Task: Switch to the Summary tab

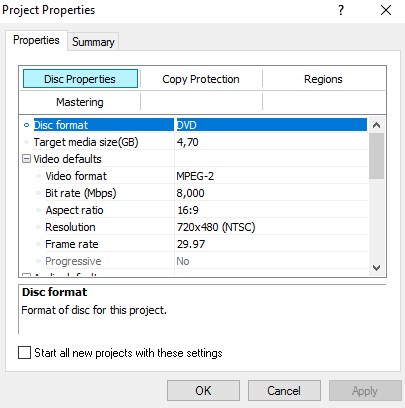Action: click(x=93, y=42)
